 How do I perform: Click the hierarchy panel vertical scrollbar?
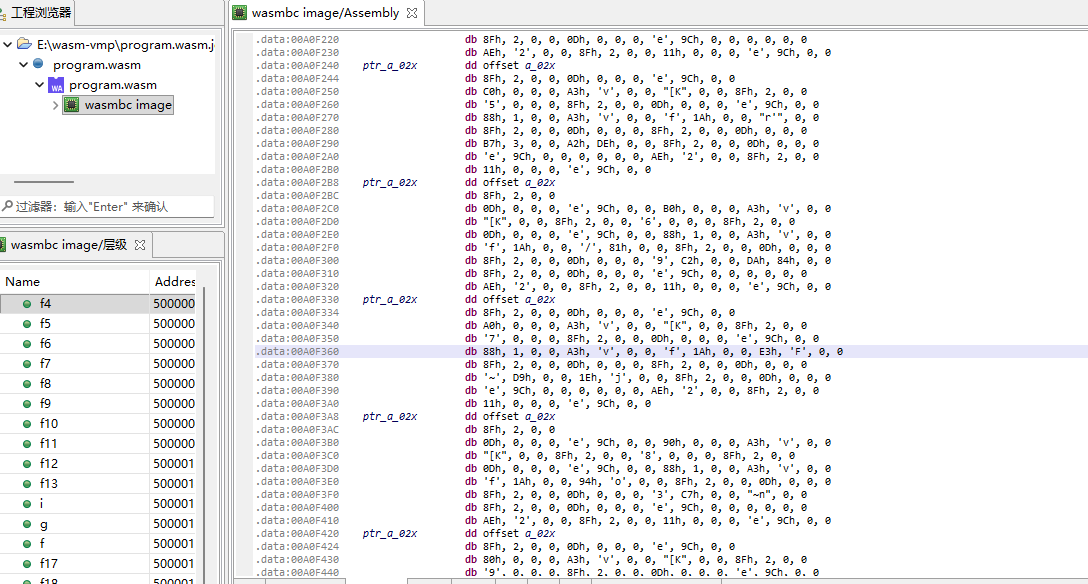(x=203, y=433)
